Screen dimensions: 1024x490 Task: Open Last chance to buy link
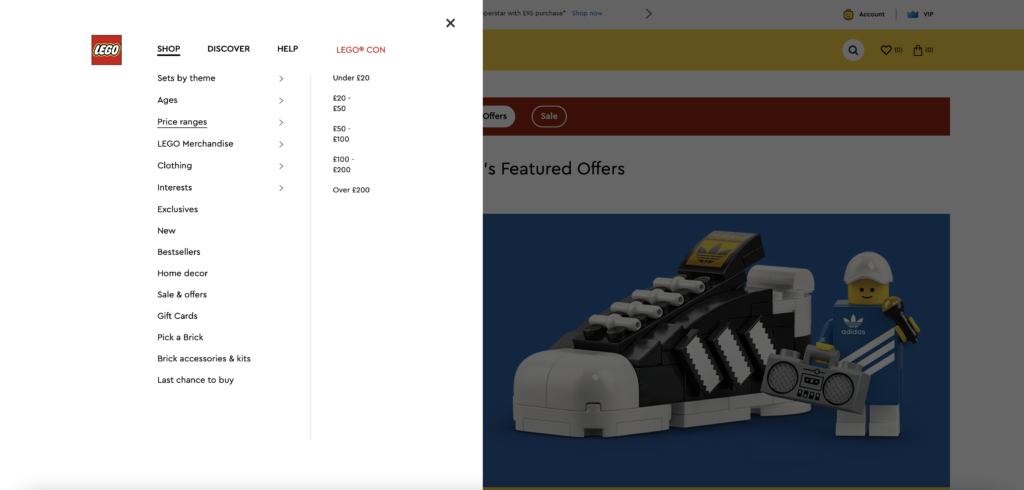tap(195, 380)
